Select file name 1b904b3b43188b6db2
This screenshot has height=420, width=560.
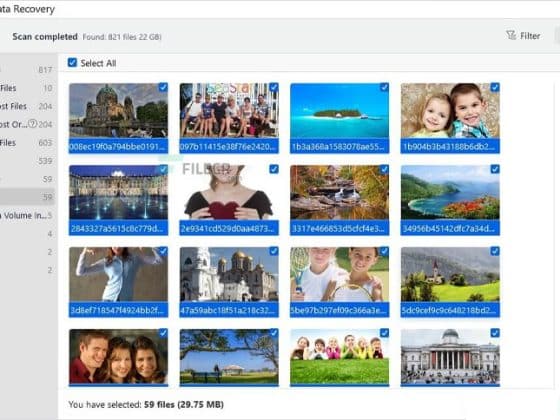coord(450,146)
